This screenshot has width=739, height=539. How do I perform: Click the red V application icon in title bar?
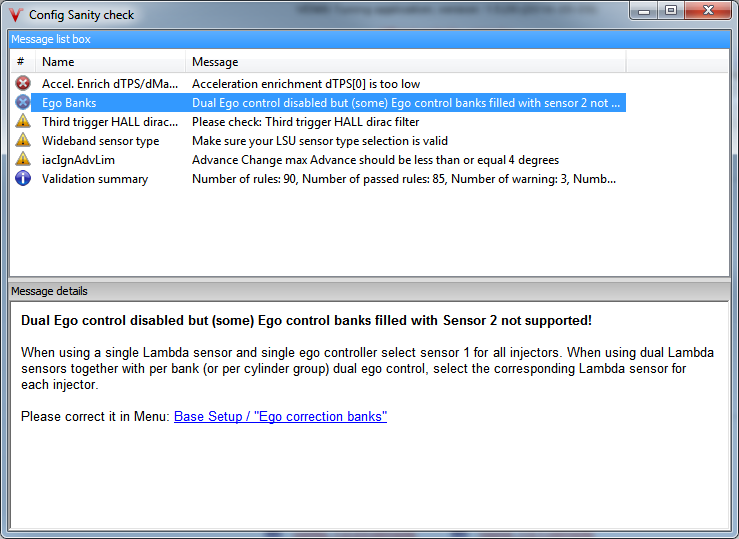pos(16,15)
